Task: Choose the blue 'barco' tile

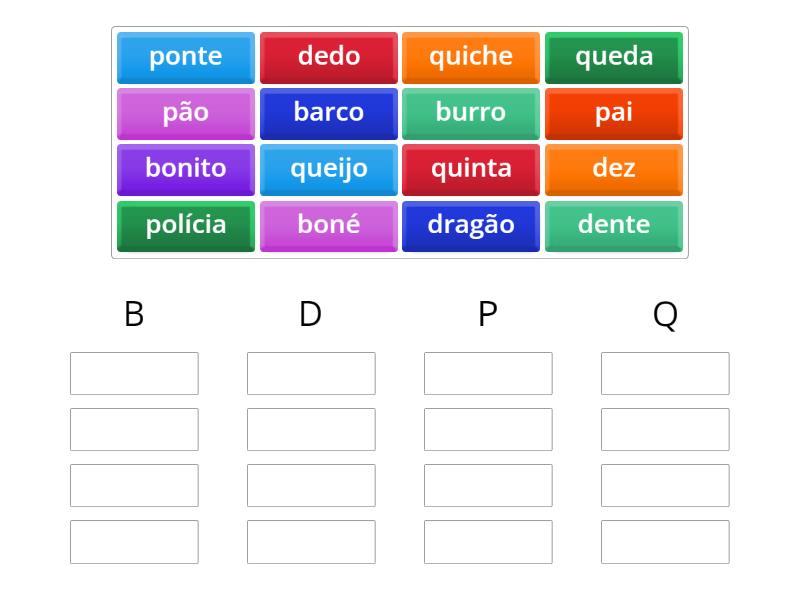Action: [x=328, y=113]
